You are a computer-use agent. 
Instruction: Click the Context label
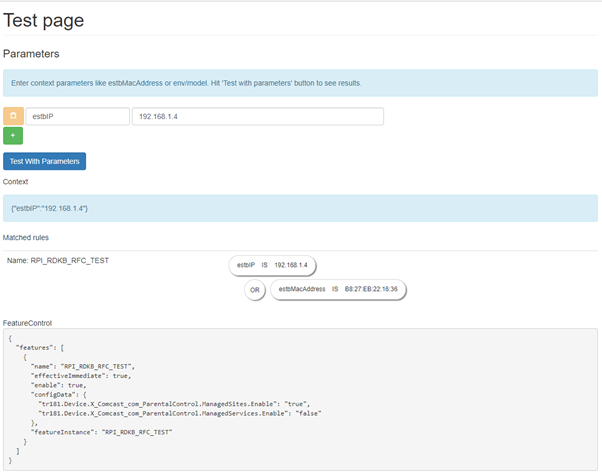pyautogui.click(x=16, y=182)
